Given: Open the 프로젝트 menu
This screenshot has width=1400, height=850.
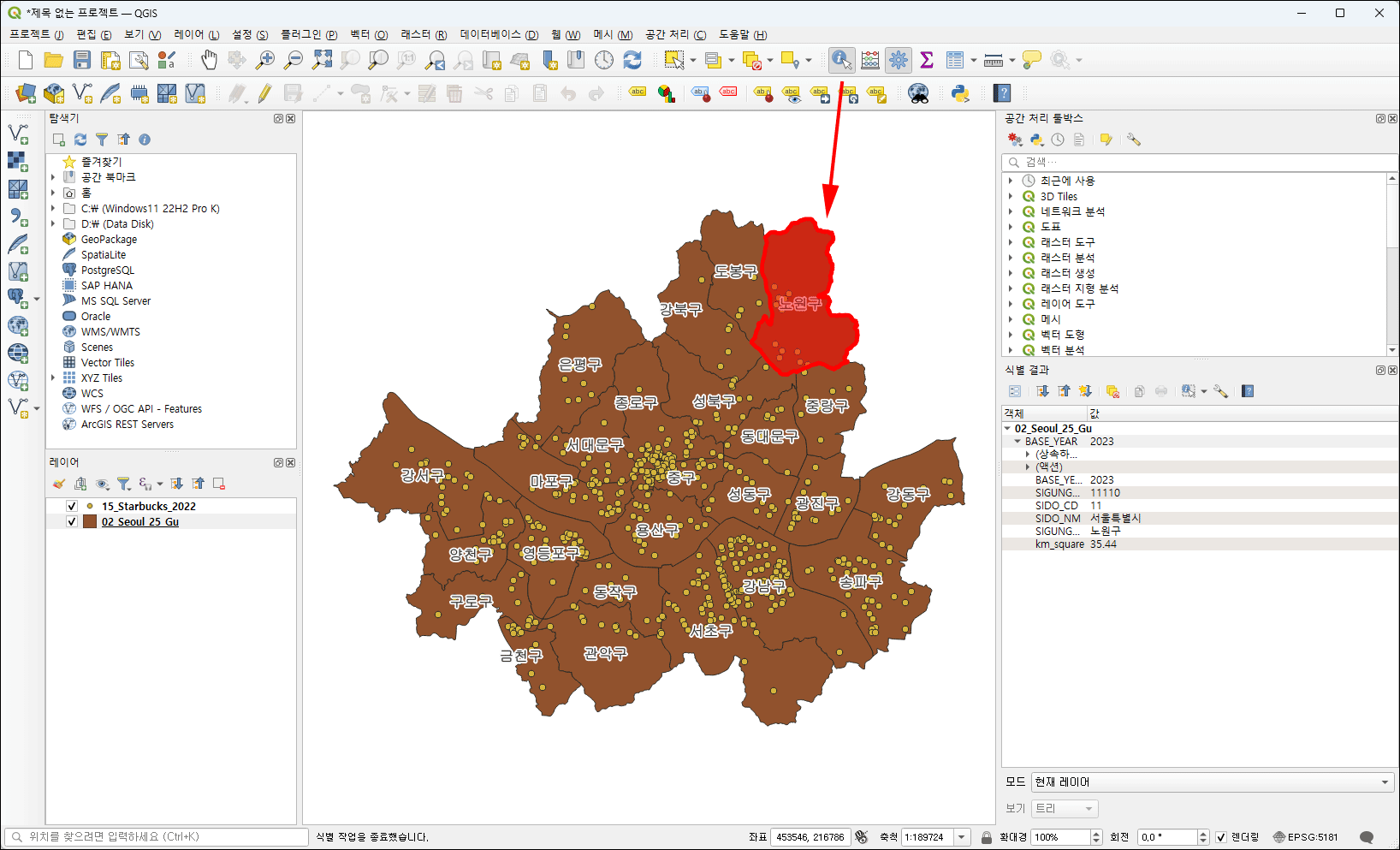Looking at the screenshot, I should tap(36, 34).
